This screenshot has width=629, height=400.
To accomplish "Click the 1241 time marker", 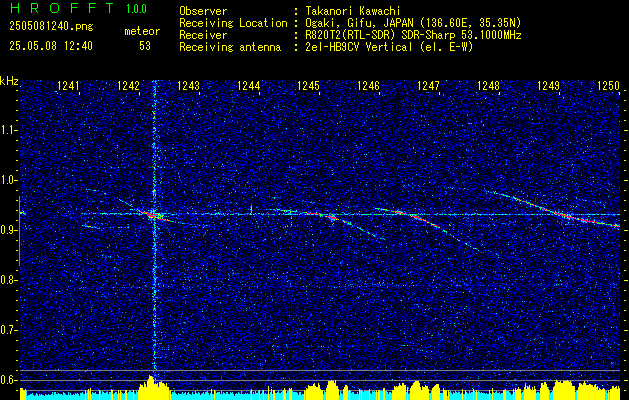I will click(68, 85).
